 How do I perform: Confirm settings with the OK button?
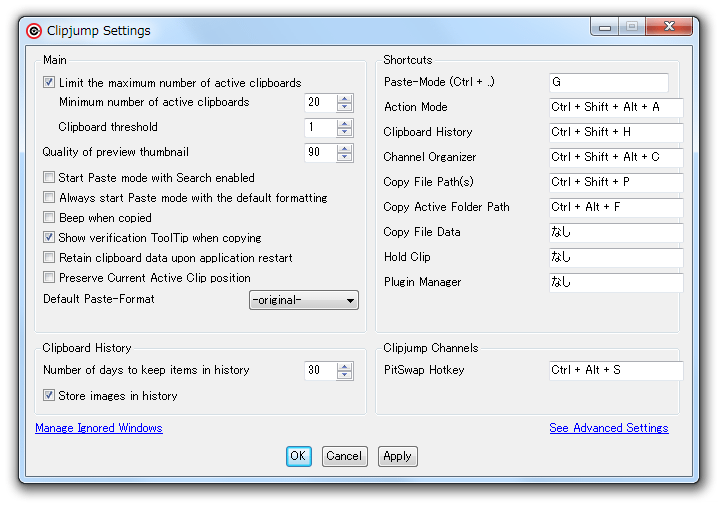pyautogui.click(x=298, y=456)
